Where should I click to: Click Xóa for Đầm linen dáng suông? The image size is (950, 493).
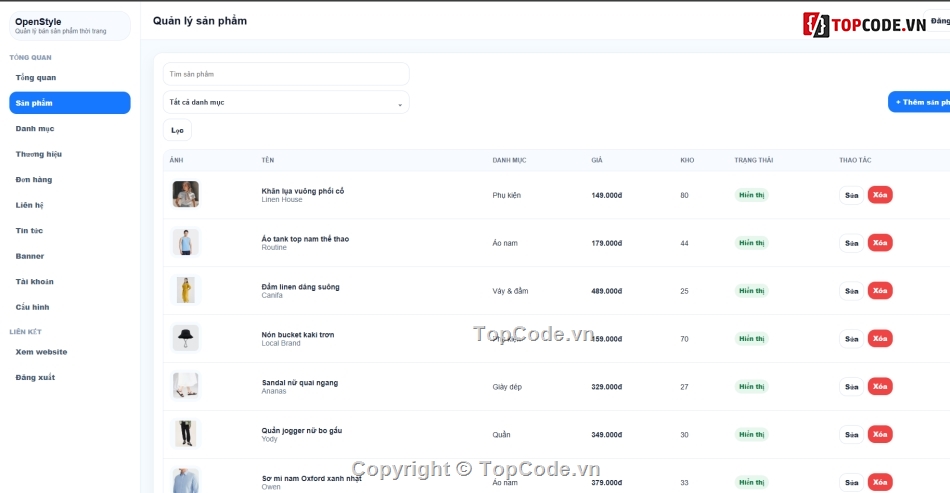click(x=880, y=291)
